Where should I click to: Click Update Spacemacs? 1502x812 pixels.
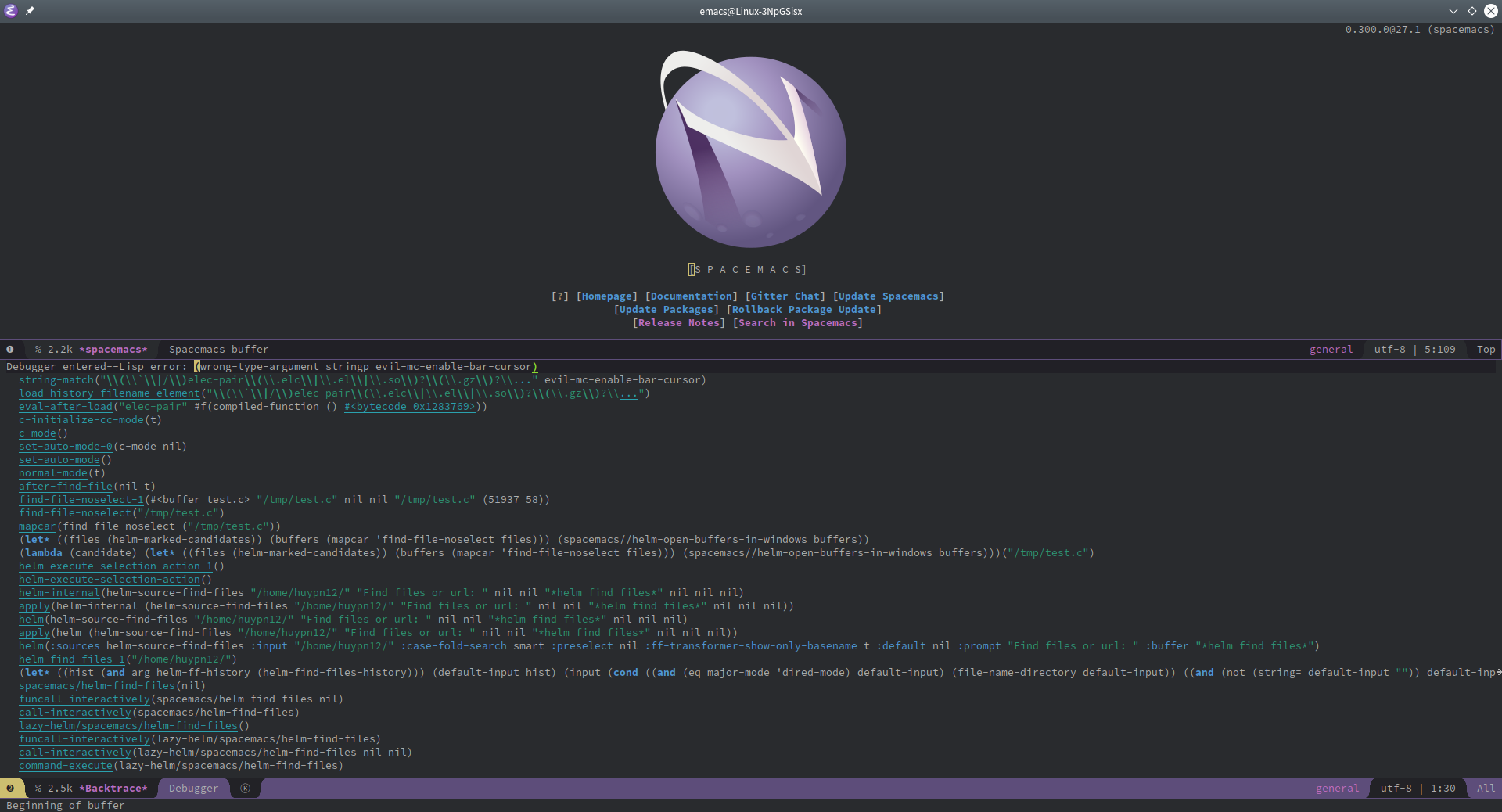pyautogui.click(x=888, y=296)
